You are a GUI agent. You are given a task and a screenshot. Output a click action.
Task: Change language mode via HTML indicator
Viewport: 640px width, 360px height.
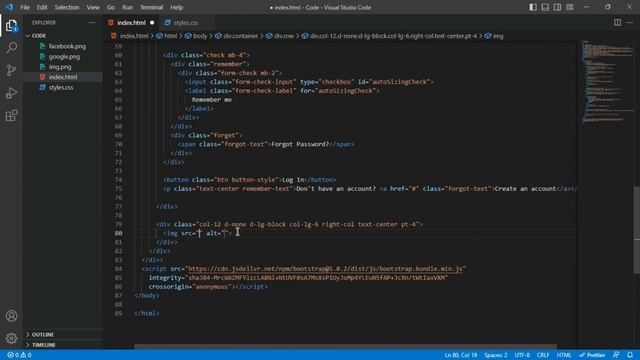(x=564, y=355)
